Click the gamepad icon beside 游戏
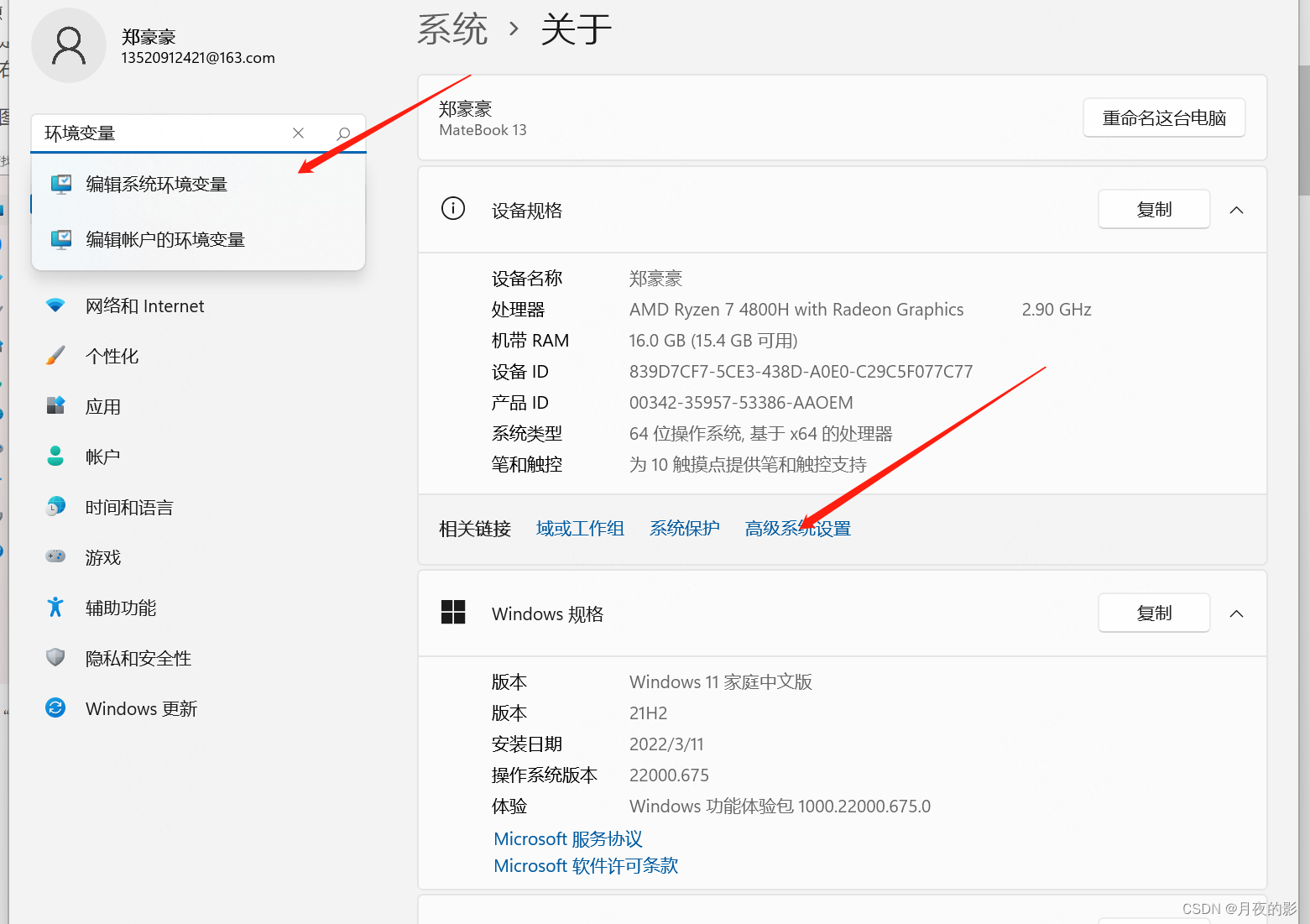This screenshot has height=924, width=1310. 55,556
